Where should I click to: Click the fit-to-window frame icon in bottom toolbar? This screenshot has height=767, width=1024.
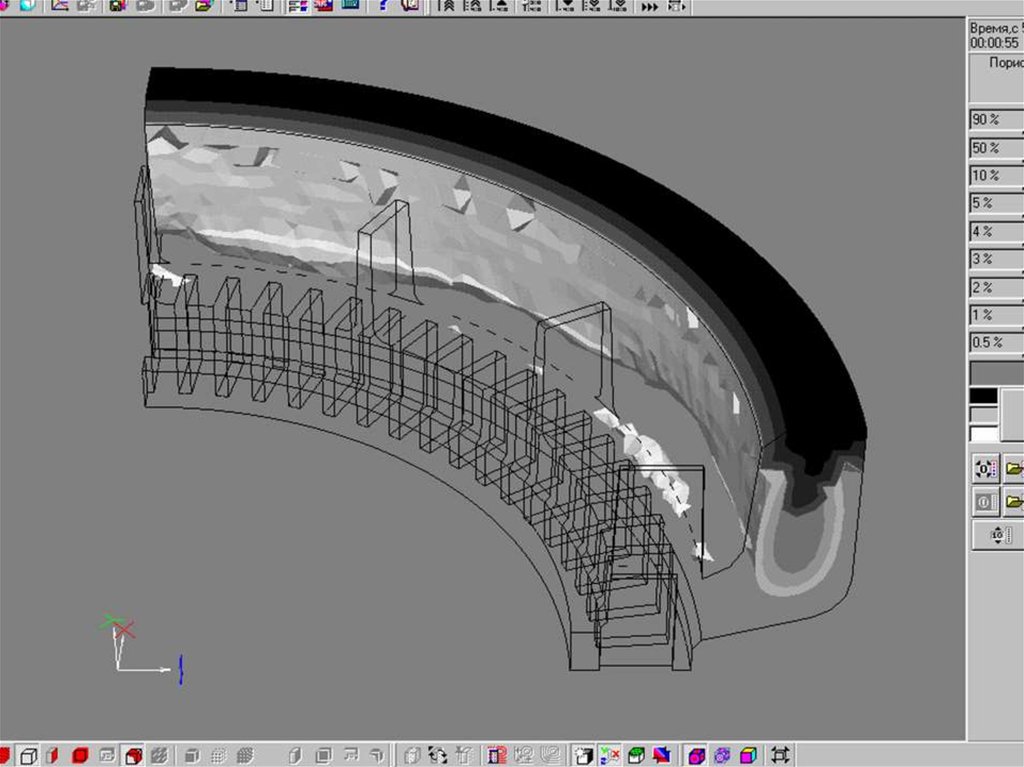(781, 755)
